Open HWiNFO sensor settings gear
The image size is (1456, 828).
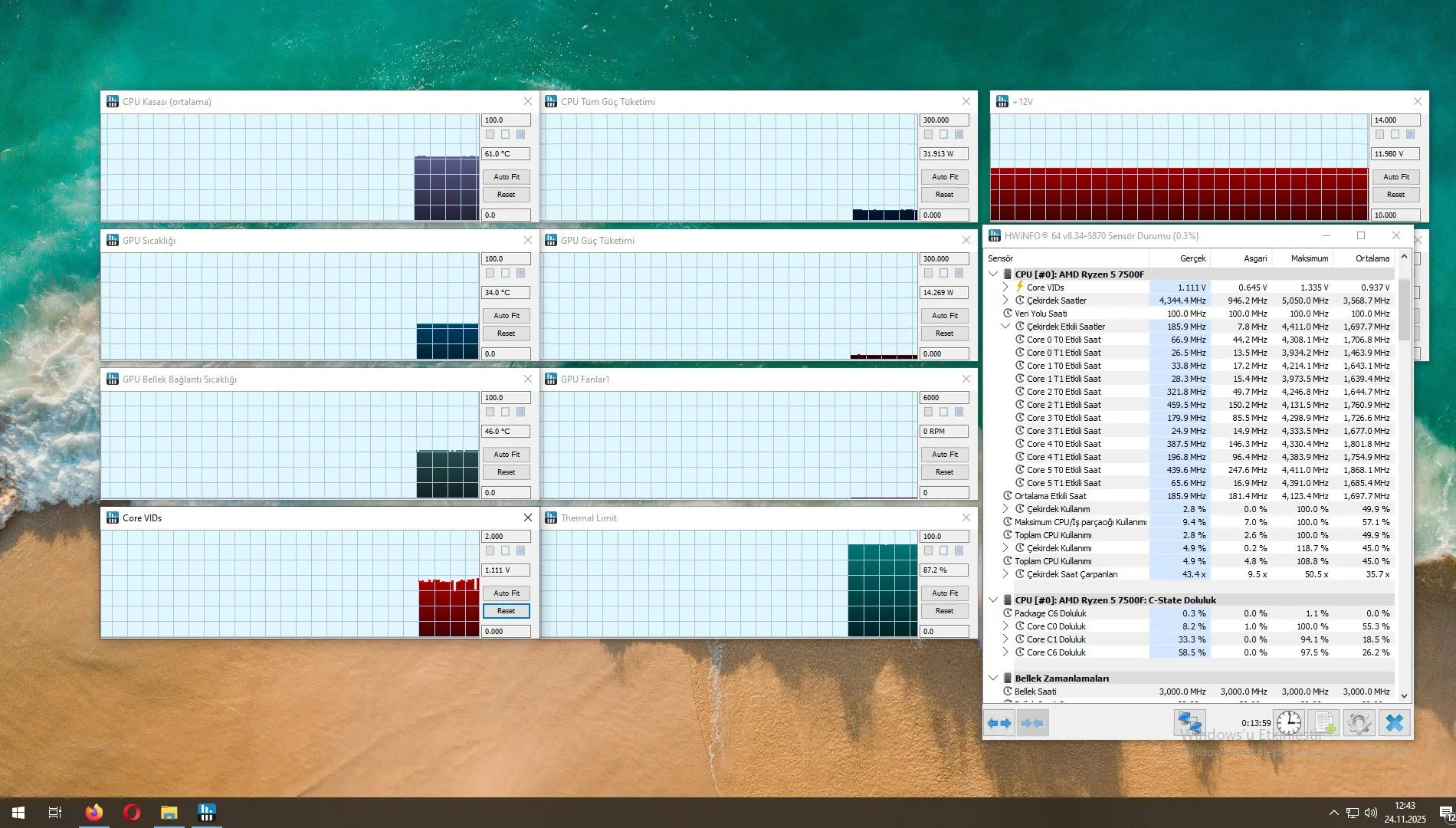[x=1359, y=723]
